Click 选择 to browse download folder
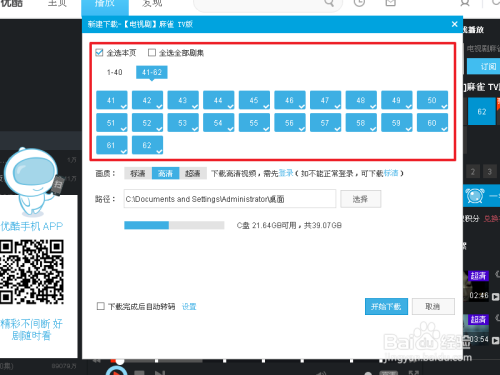 pyautogui.click(x=360, y=199)
